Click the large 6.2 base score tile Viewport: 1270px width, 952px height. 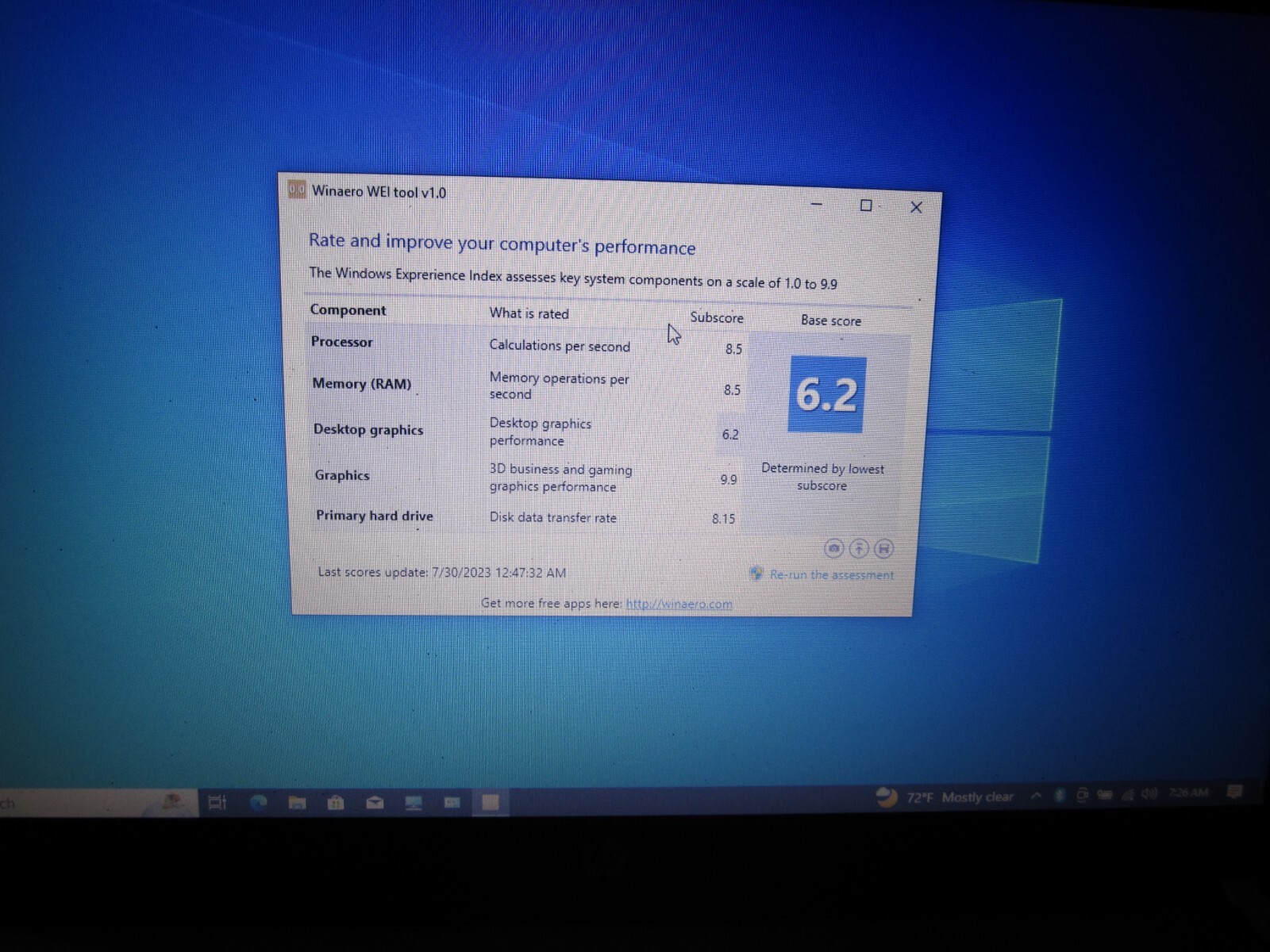coord(826,394)
